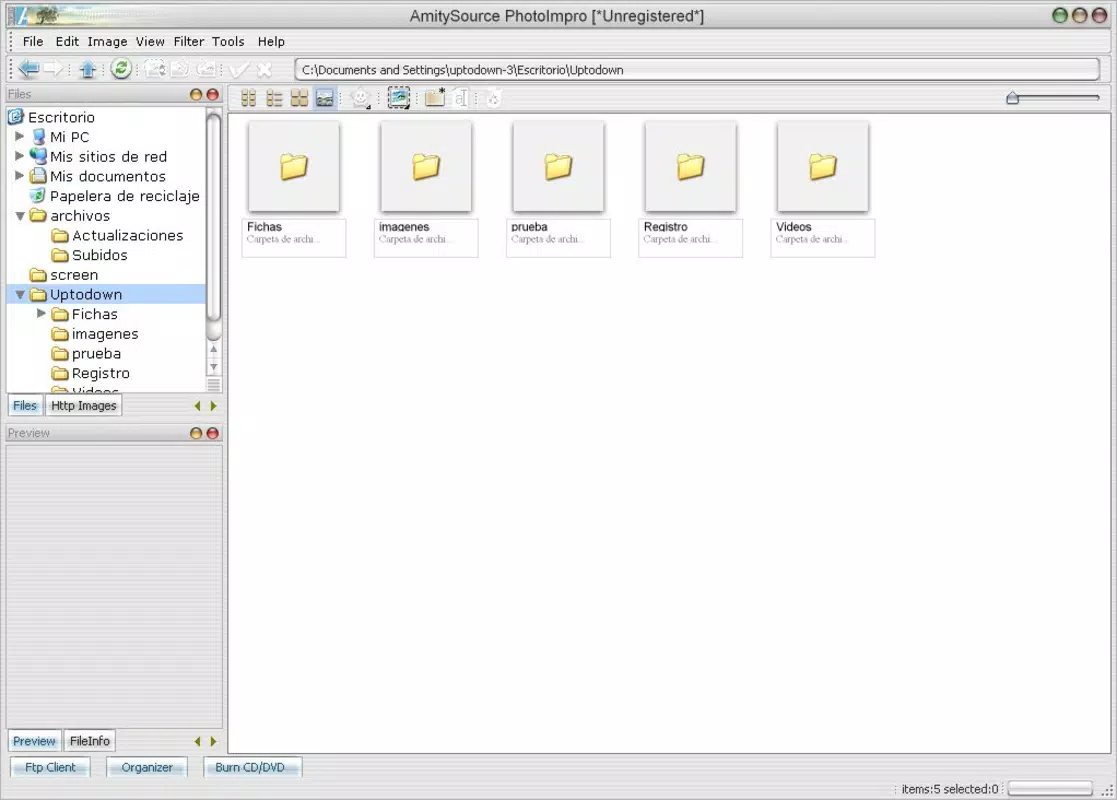The width and height of the screenshot is (1117, 800).
Task: Switch to the FileInfo tab
Action: pos(90,741)
